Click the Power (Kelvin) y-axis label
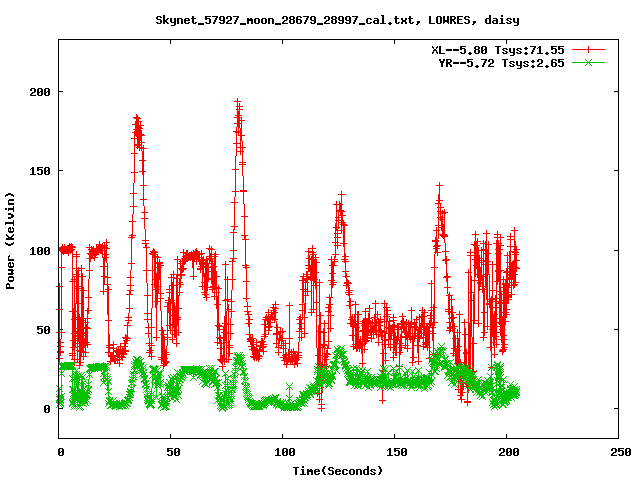The image size is (640, 480). 10,240
